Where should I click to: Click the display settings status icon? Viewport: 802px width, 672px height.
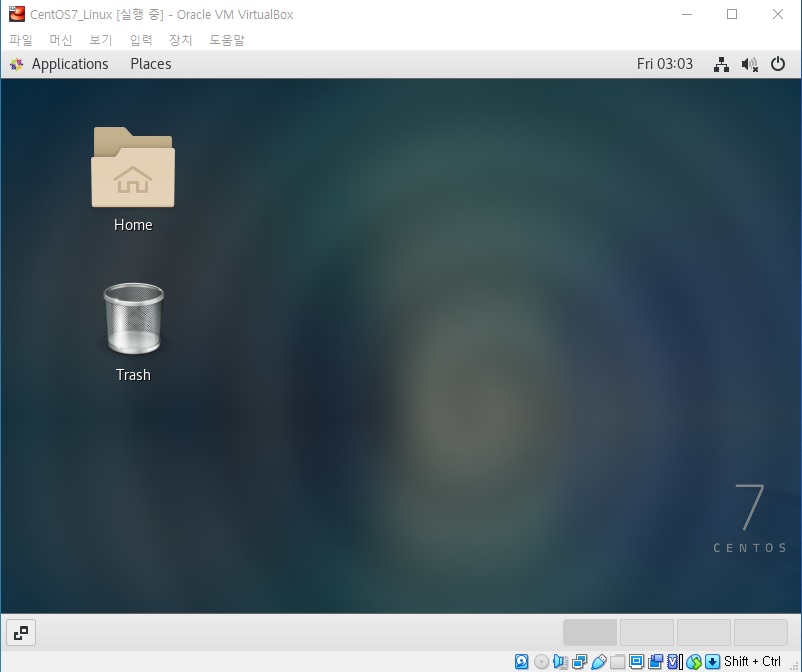pyautogui.click(x=636, y=662)
